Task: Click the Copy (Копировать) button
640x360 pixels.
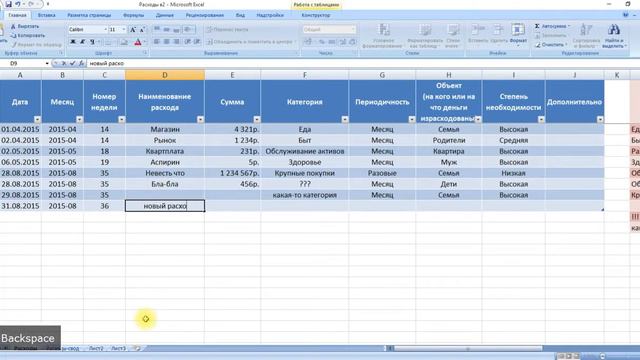Action: point(27,36)
